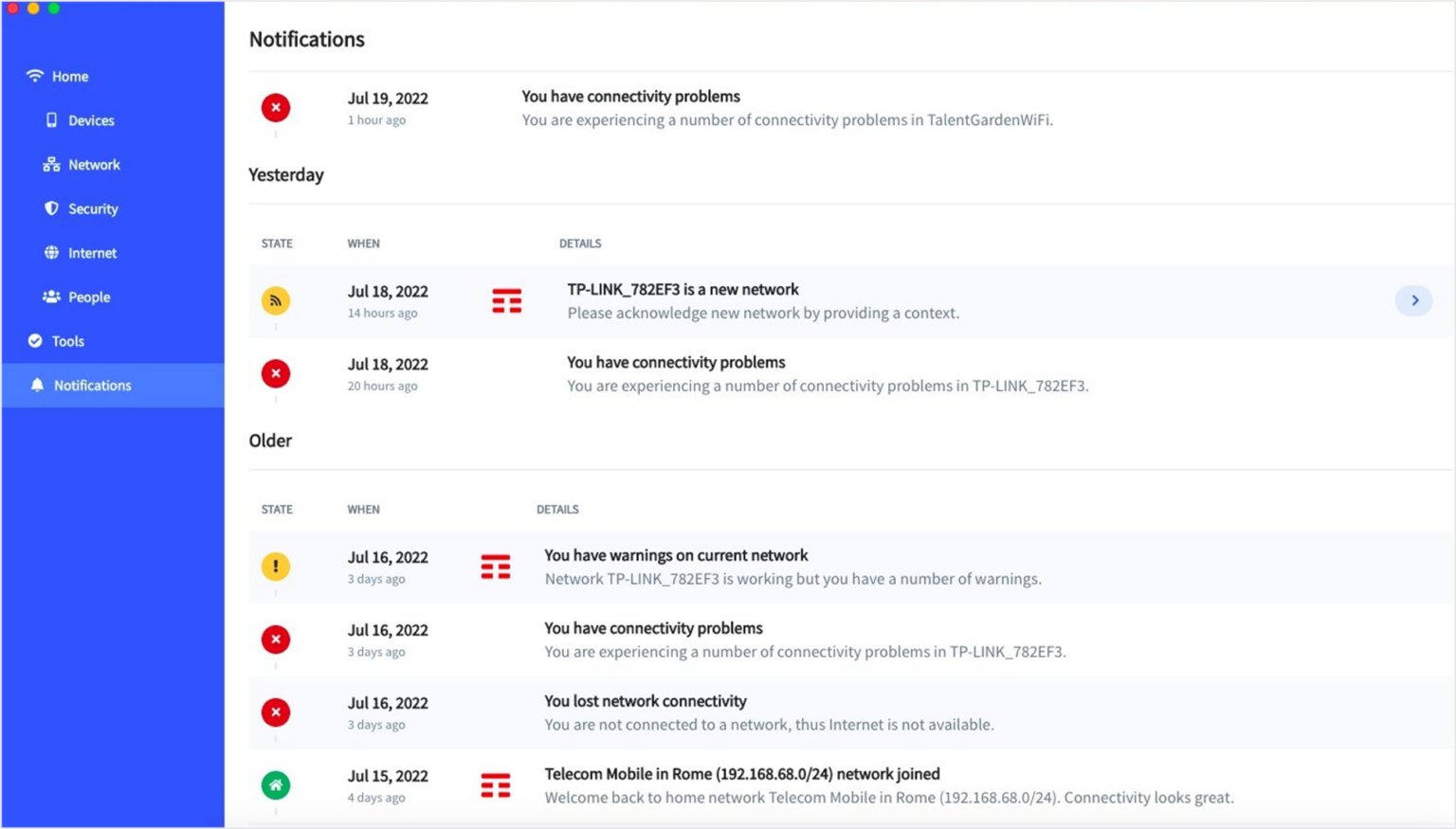Open the People section icon
The height and width of the screenshot is (829, 1456).
point(51,297)
